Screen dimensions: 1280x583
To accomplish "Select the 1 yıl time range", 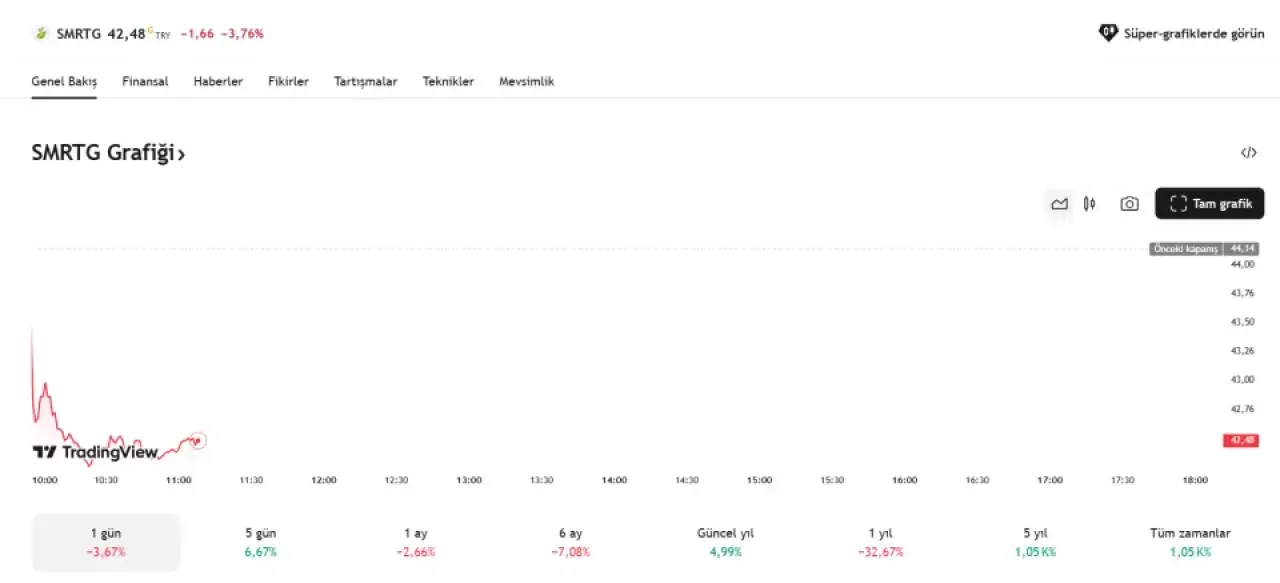I will click(x=880, y=542).
